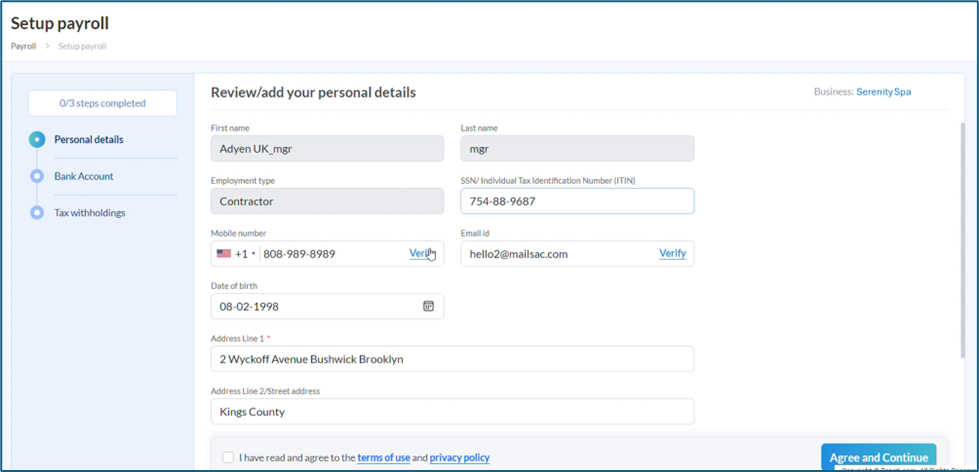Click the US flag country icon

(223, 254)
